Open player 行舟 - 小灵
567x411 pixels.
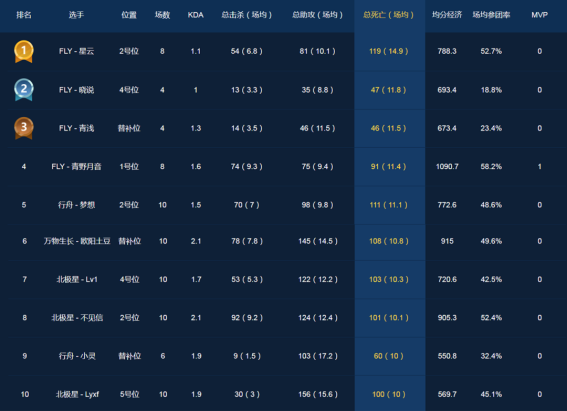tap(77, 356)
